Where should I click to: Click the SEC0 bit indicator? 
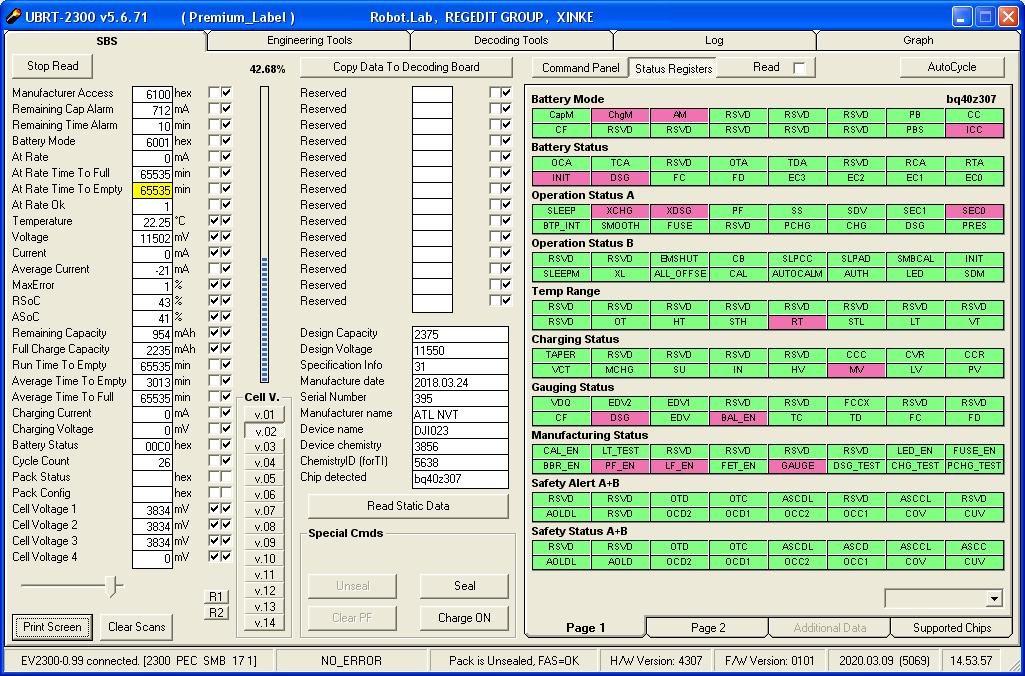coord(974,211)
